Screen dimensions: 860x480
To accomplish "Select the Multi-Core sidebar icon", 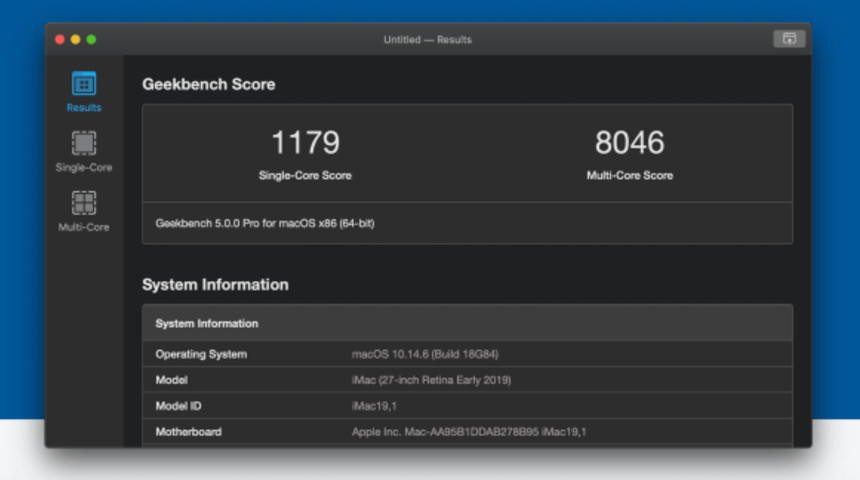I will tap(83, 203).
